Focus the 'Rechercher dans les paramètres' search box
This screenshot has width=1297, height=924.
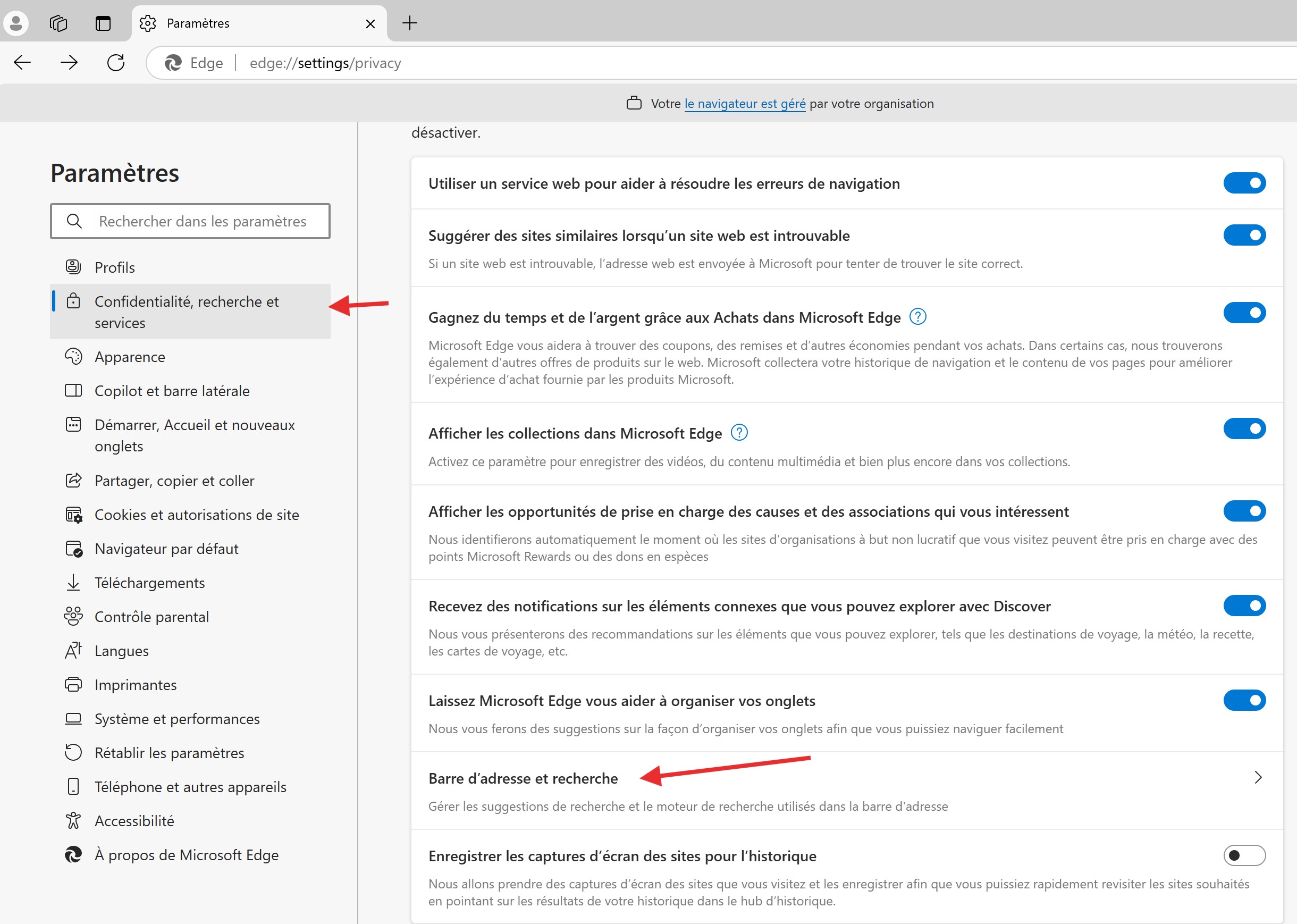(x=190, y=221)
